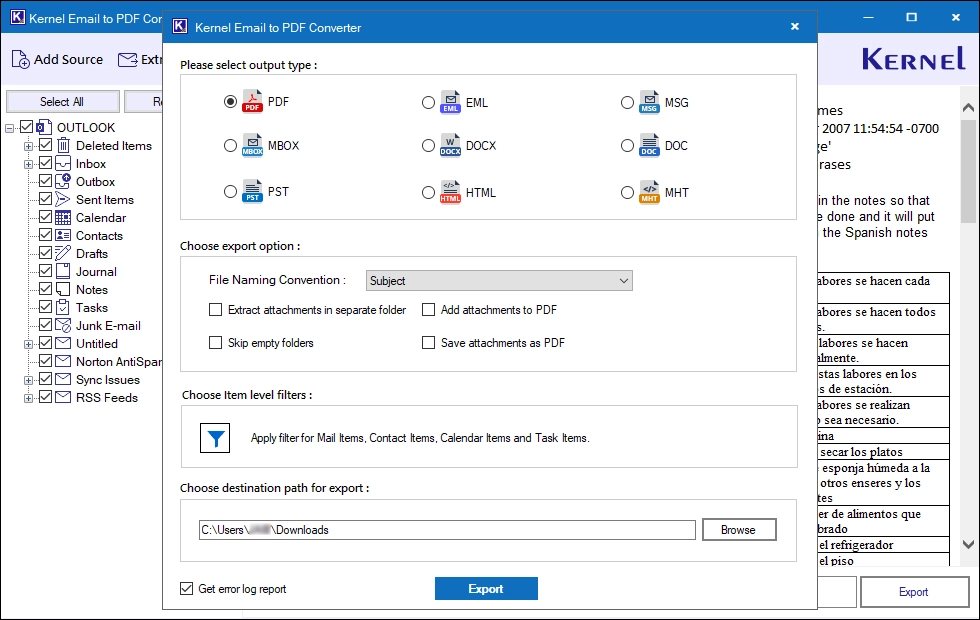Click the Inbox folder icon
980x620 pixels.
[x=63, y=164]
